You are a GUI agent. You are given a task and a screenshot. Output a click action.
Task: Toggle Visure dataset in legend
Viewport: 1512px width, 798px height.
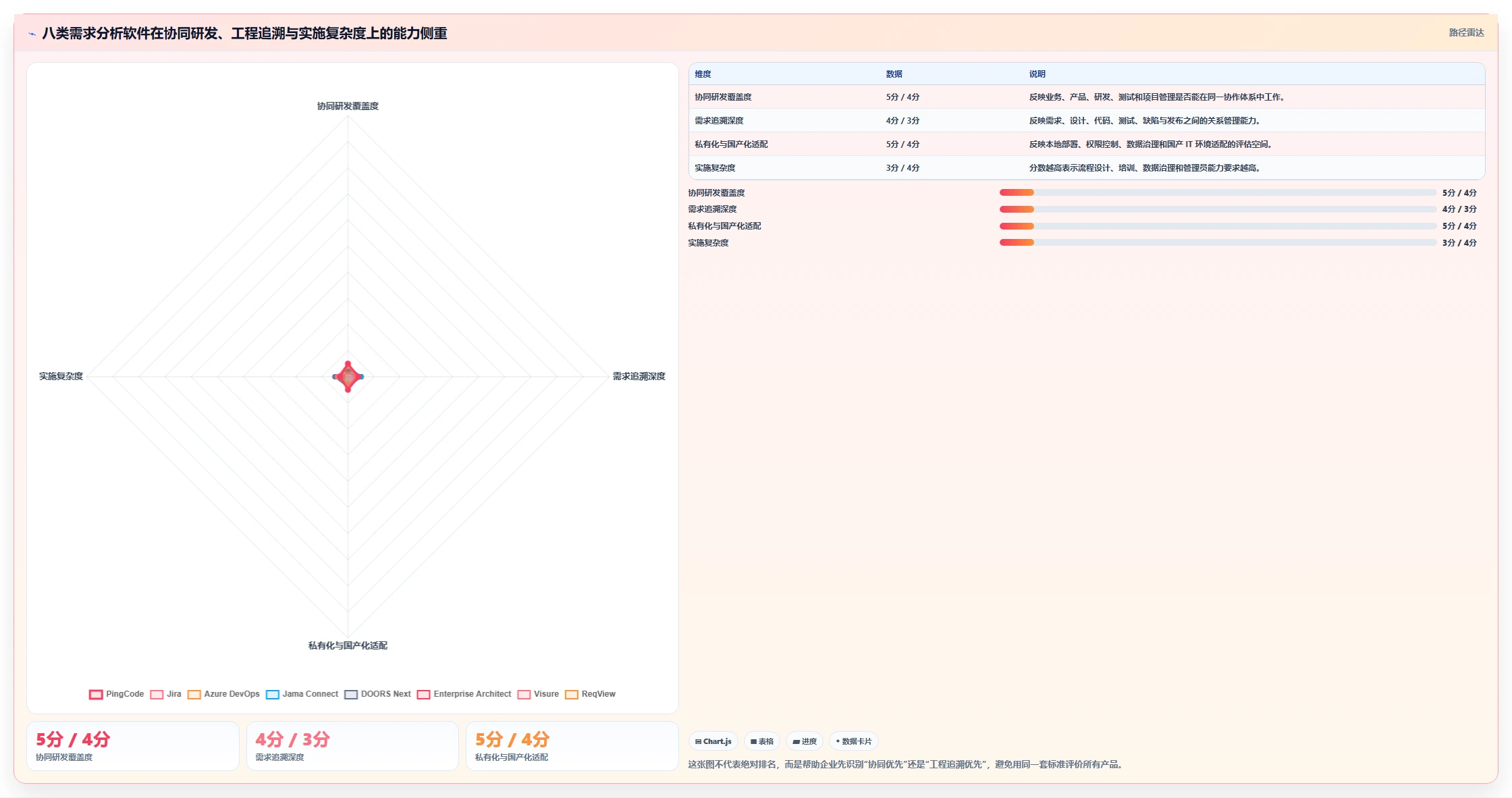pos(538,694)
